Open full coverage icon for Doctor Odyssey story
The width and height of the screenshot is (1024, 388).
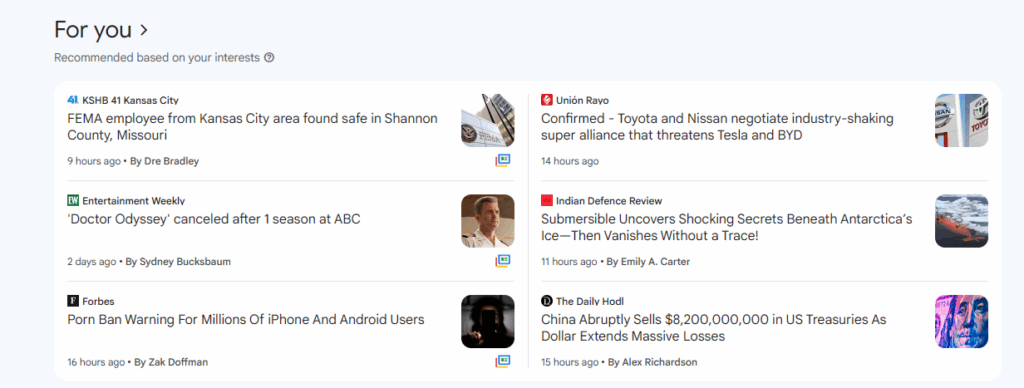click(502, 261)
